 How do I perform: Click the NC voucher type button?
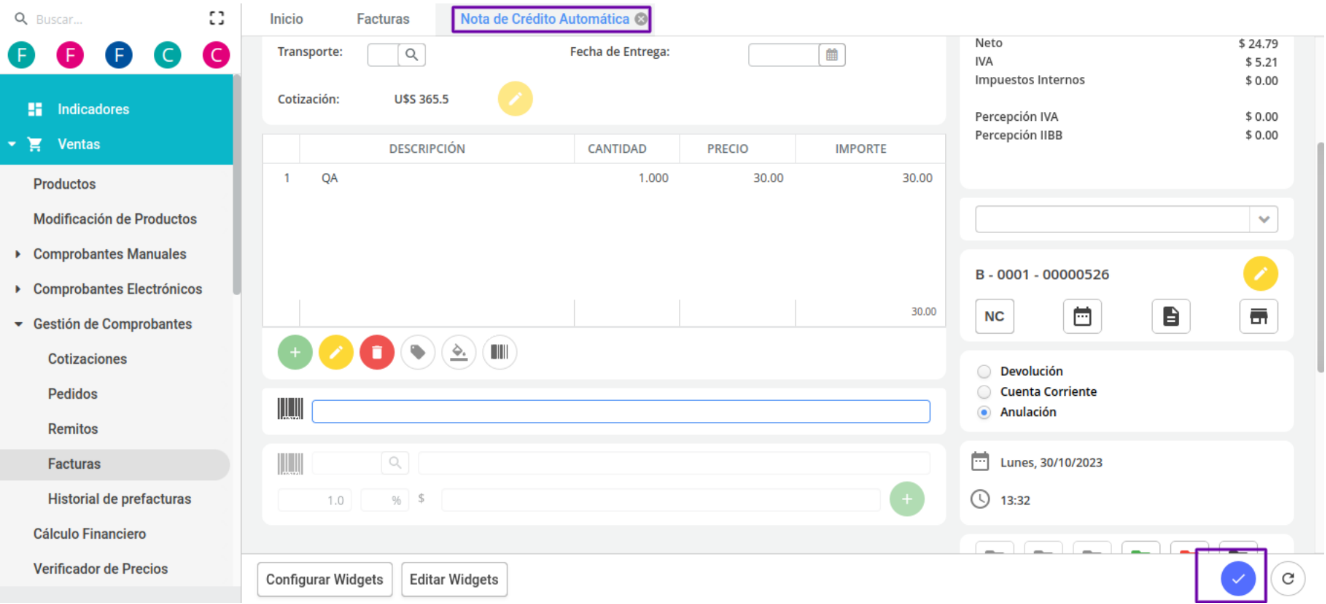(x=994, y=316)
